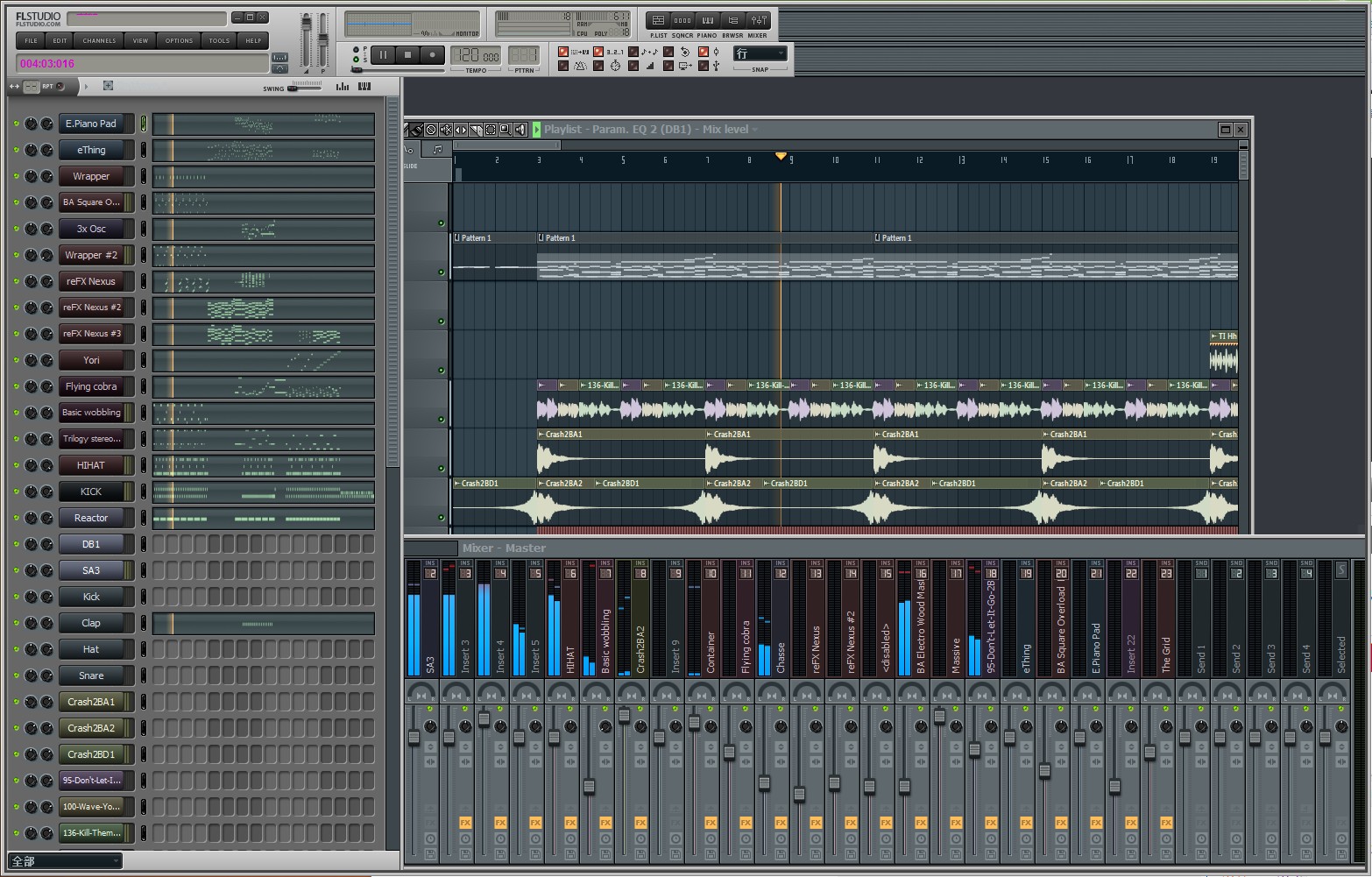Screen dimensions: 1372x877
Task: Open the FILE menu
Action: [31, 40]
